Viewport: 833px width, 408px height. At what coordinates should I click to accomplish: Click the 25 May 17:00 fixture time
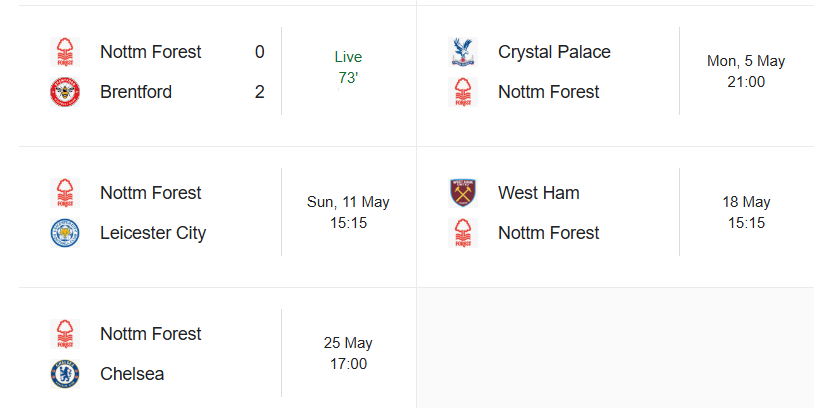tap(348, 353)
